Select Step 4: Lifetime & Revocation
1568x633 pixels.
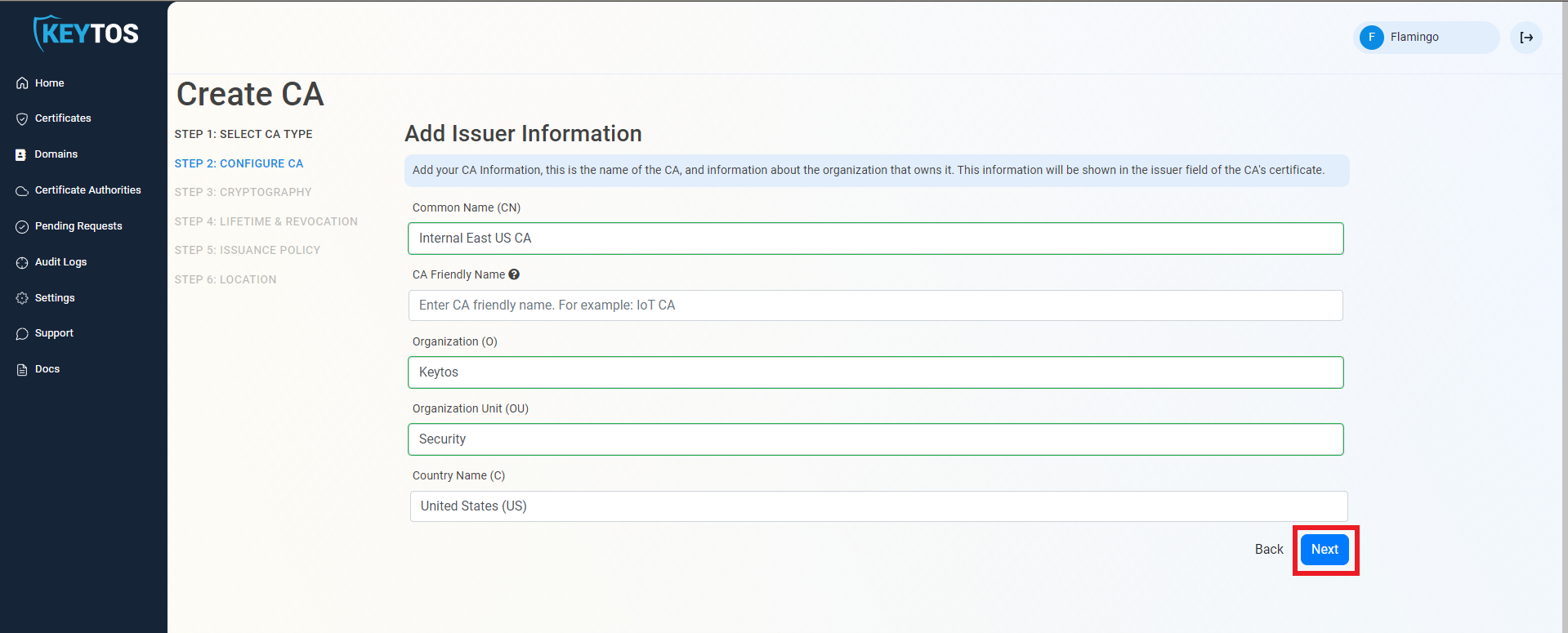tap(266, 221)
